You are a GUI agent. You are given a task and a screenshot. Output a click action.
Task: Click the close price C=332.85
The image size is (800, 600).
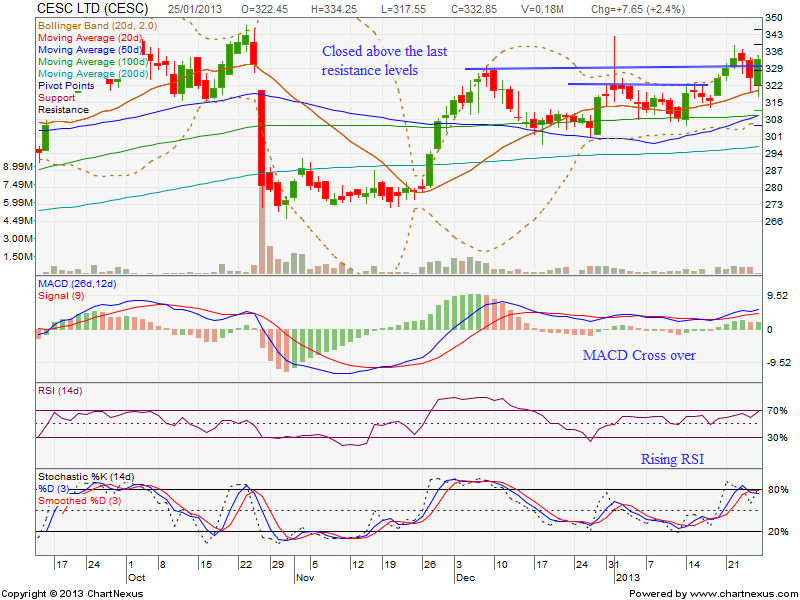(474, 9)
